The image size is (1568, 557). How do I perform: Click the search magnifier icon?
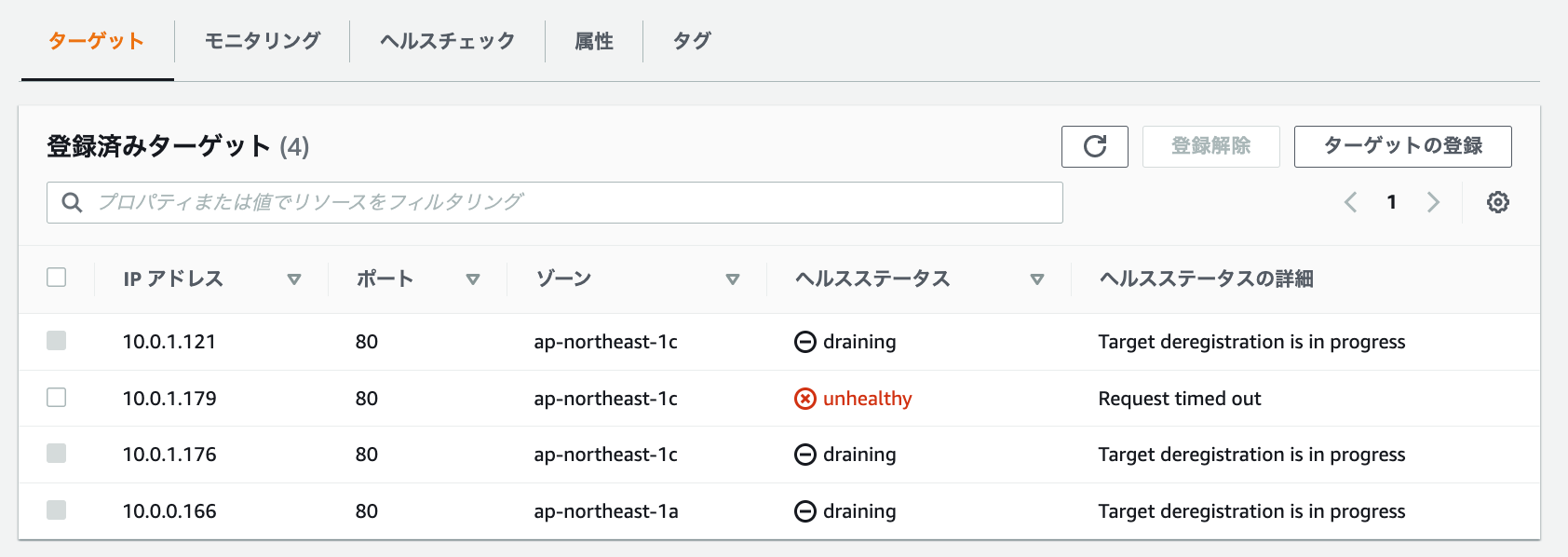[x=72, y=201]
